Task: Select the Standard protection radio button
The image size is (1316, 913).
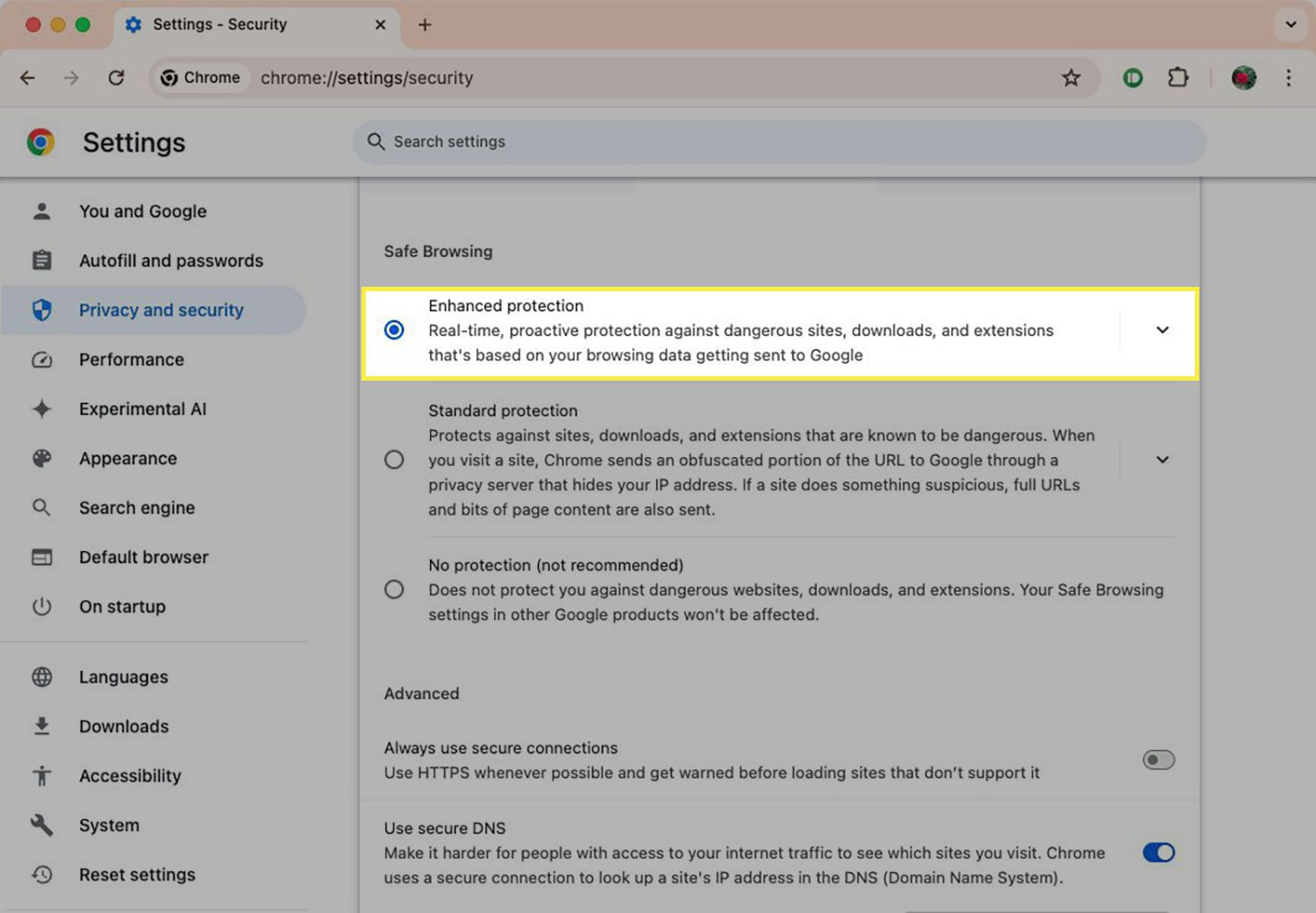Action: (394, 460)
